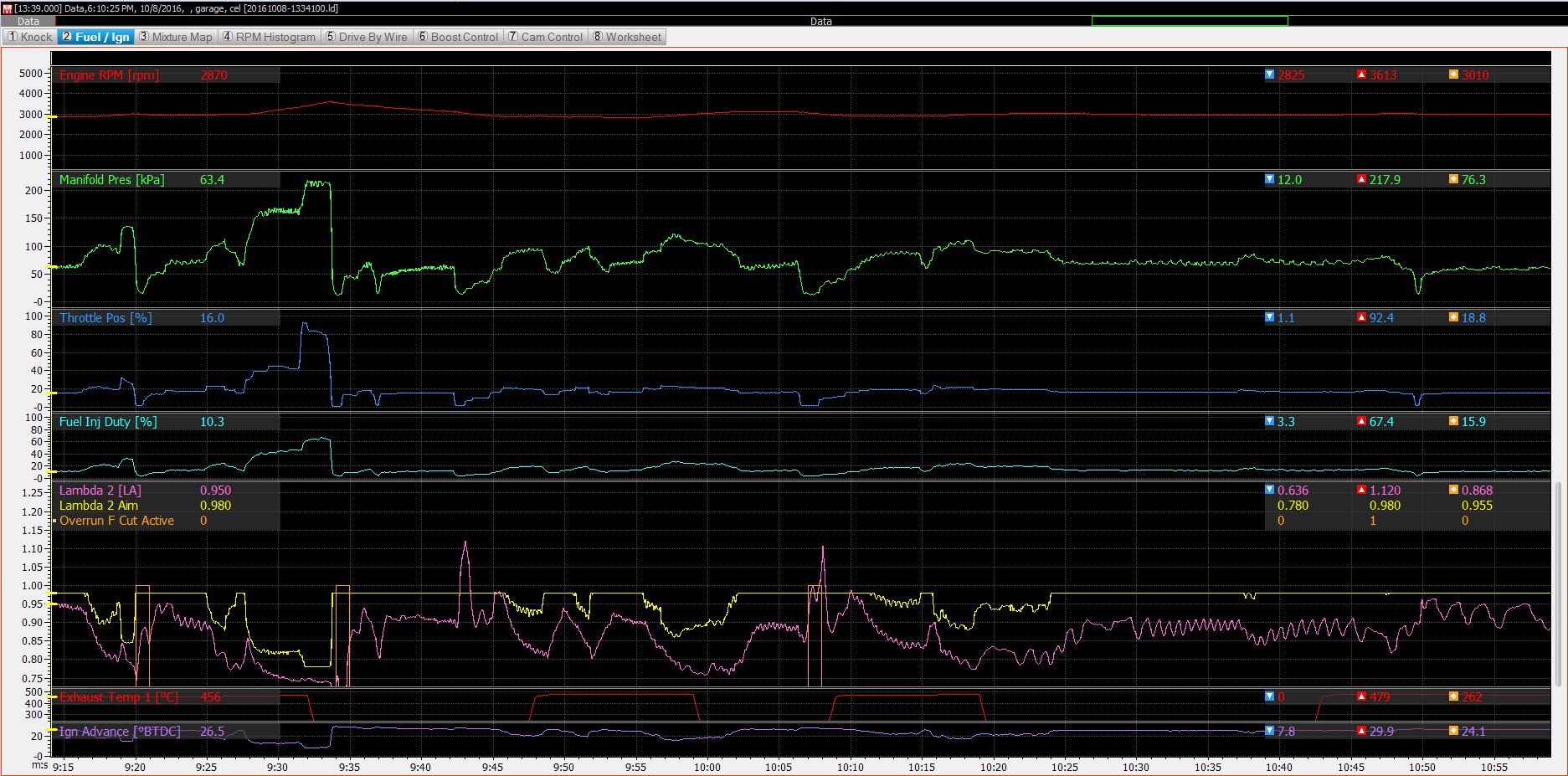This screenshot has height=776, width=1568.
Task: Click the green zoom range box in the overview bar
Action: [1190, 21]
